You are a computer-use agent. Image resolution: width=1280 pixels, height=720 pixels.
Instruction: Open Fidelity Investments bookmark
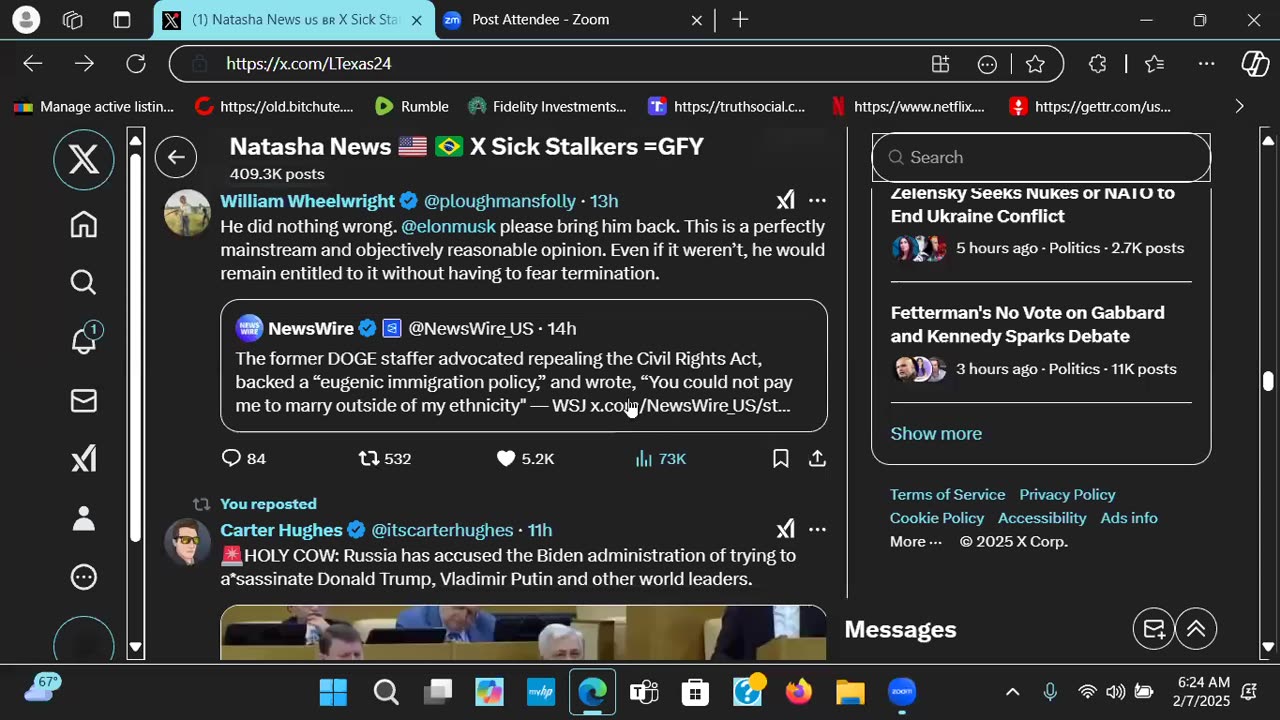coord(548,106)
